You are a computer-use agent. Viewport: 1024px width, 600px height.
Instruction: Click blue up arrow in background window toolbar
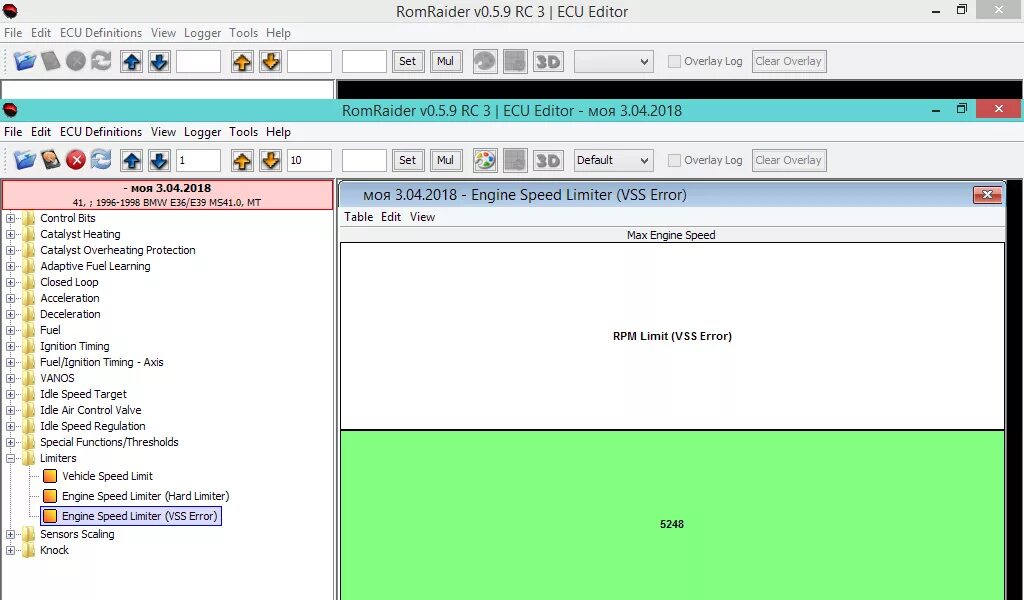132,62
